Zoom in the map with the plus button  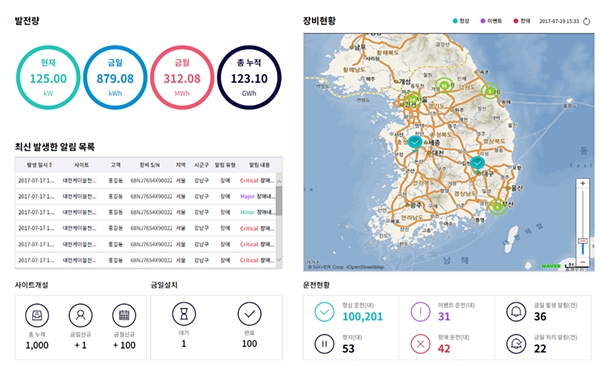(x=583, y=183)
